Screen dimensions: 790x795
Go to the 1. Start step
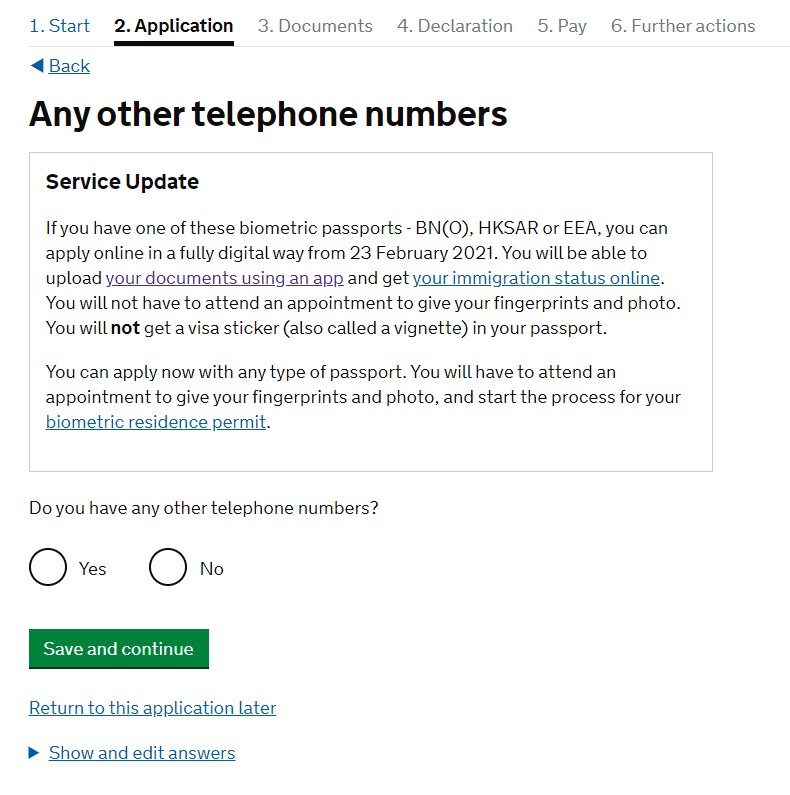(x=59, y=26)
